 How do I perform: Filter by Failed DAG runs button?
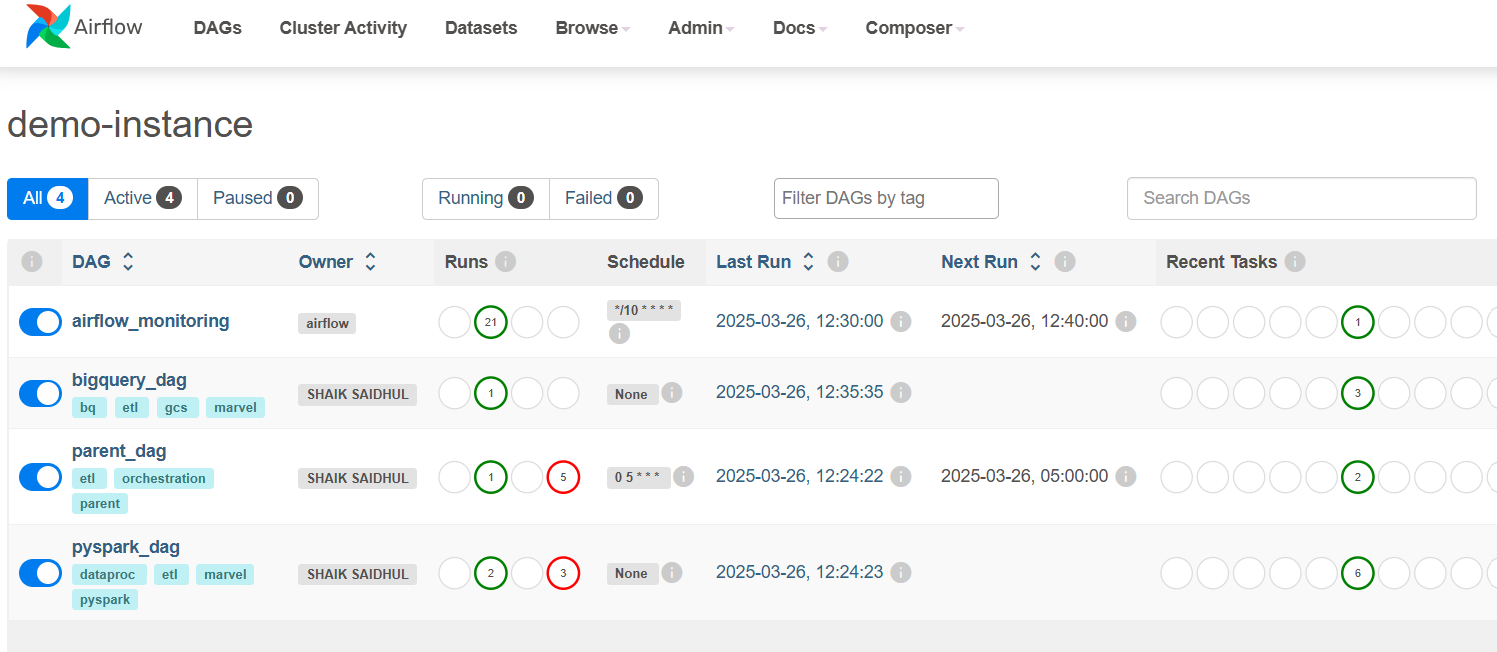[x=603, y=198]
